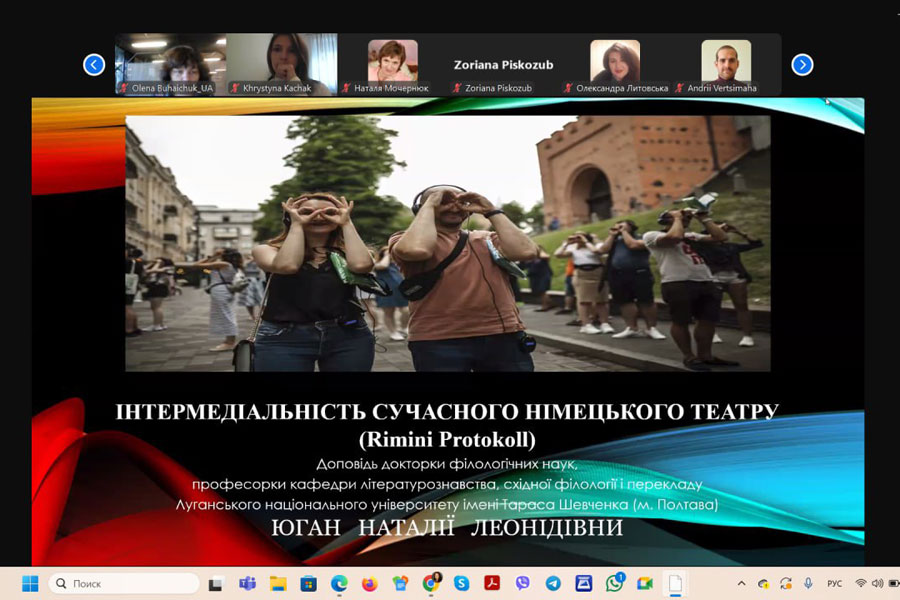Open WhatsApp with notification badge
The height and width of the screenshot is (600, 900).
pyautogui.click(x=615, y=583)
